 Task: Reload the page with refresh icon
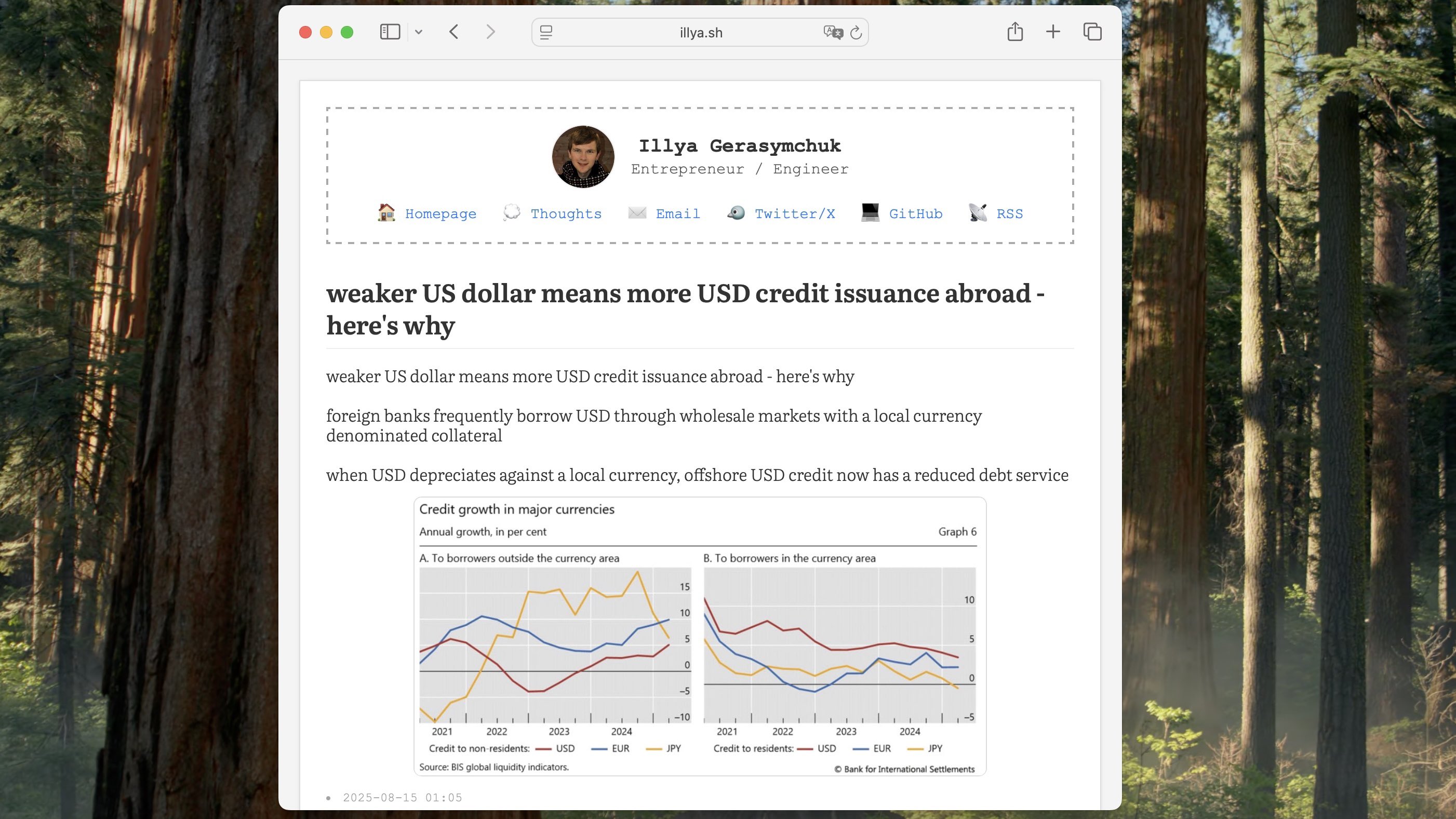[856, 32]
